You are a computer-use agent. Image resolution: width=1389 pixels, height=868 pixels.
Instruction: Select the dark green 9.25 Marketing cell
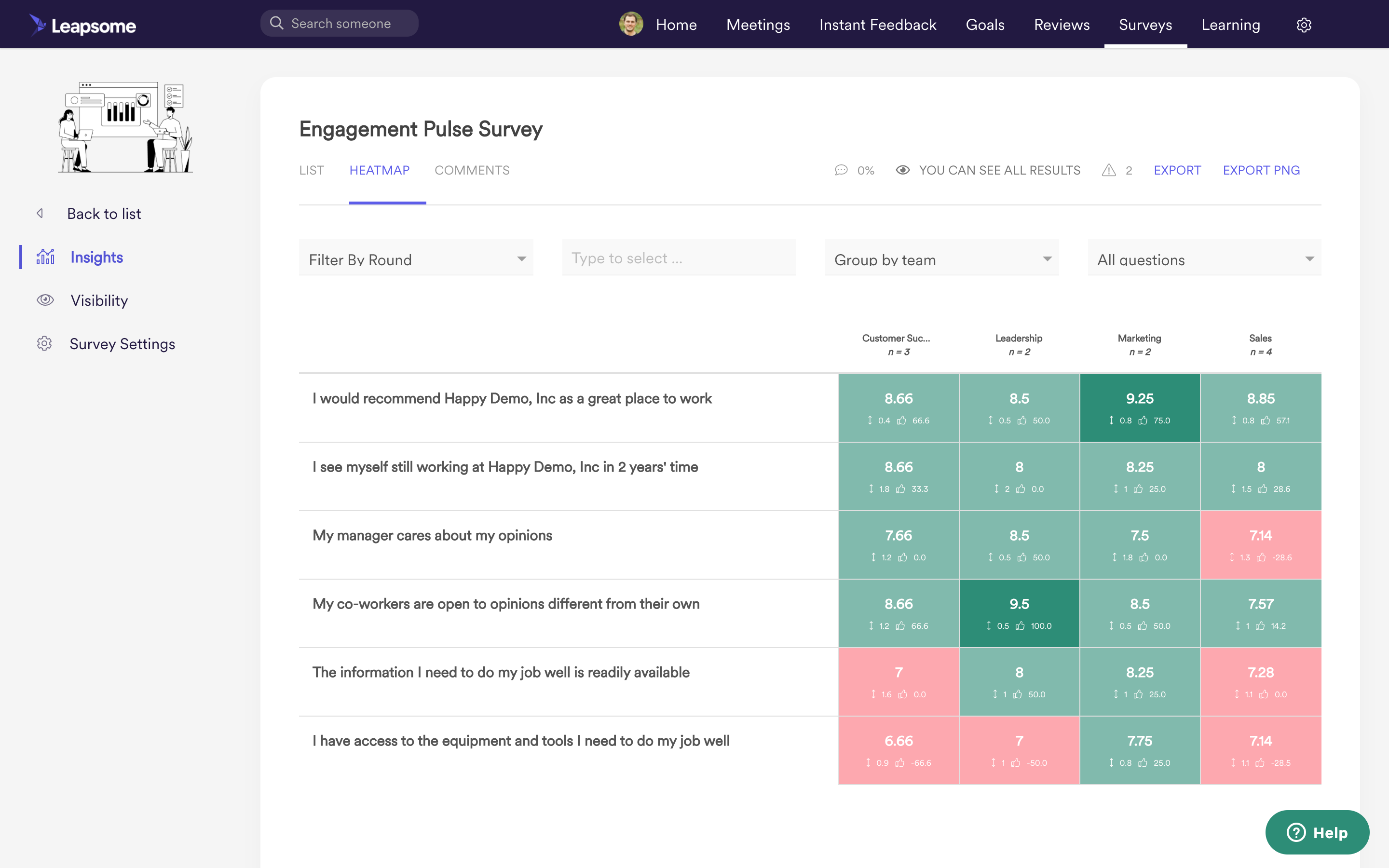[x=1139, y=407]
